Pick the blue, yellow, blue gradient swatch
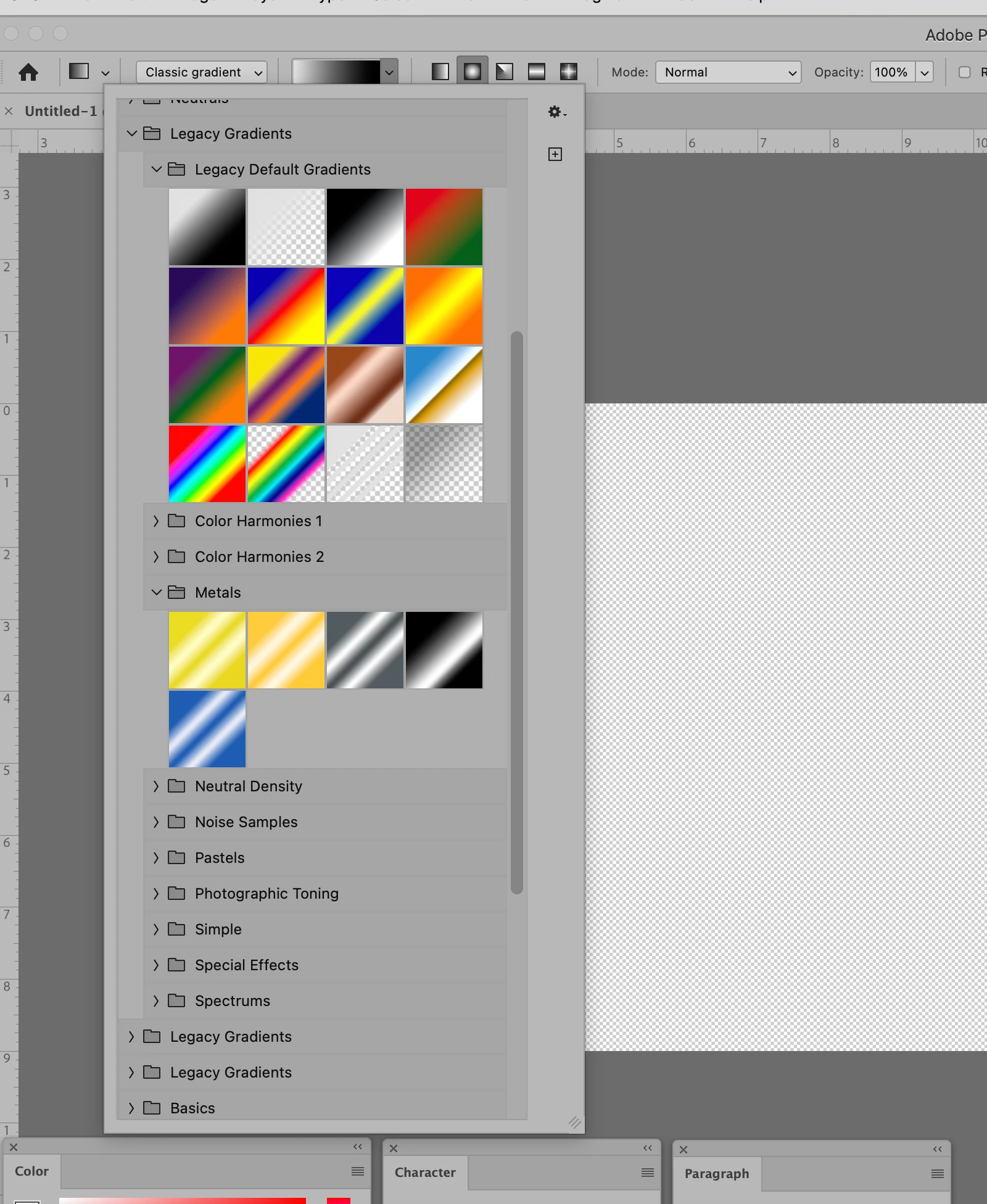Screen dimensions: 987x1204 point(365,306)
